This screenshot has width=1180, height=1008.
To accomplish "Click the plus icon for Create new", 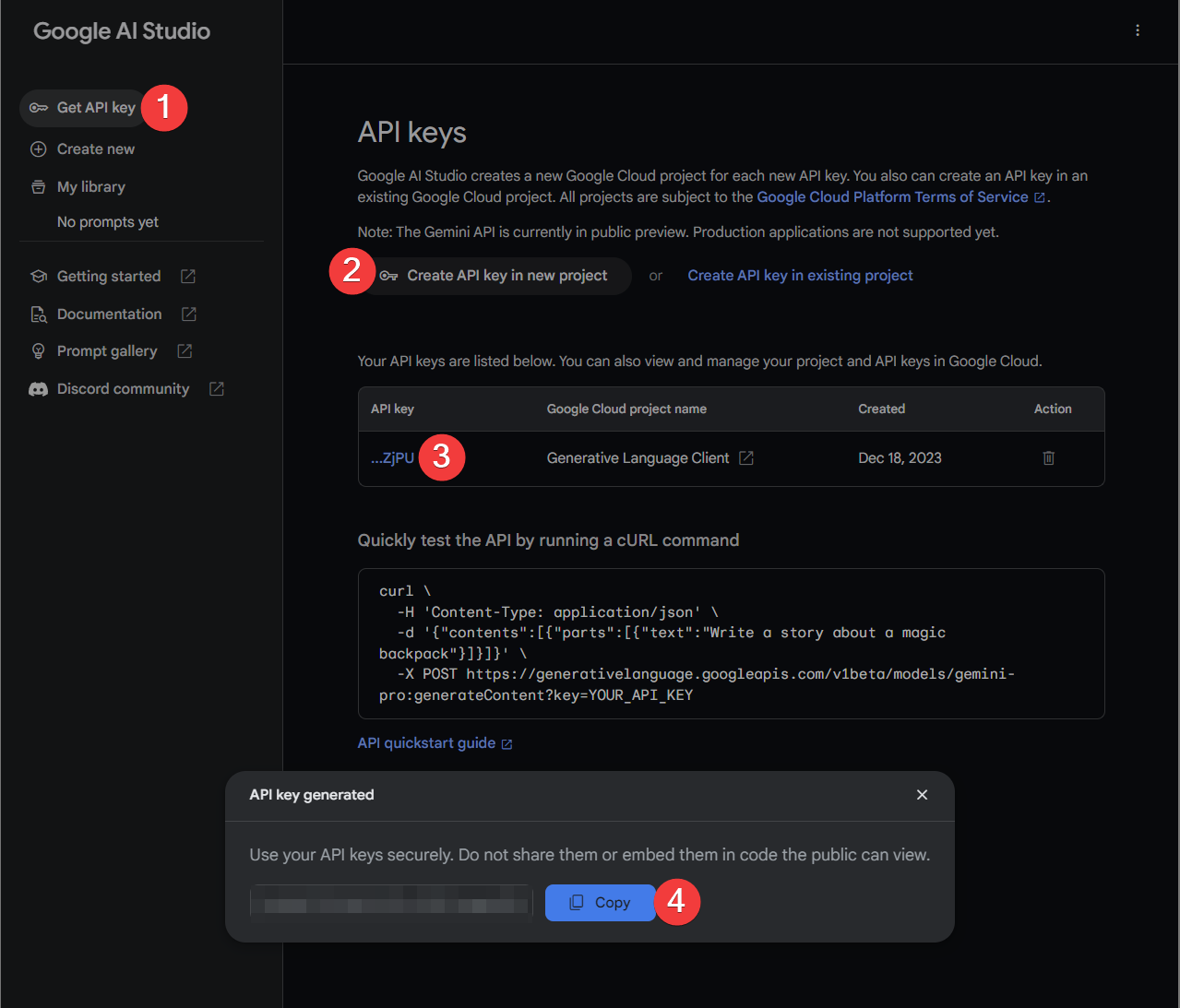I will point(39,149).
